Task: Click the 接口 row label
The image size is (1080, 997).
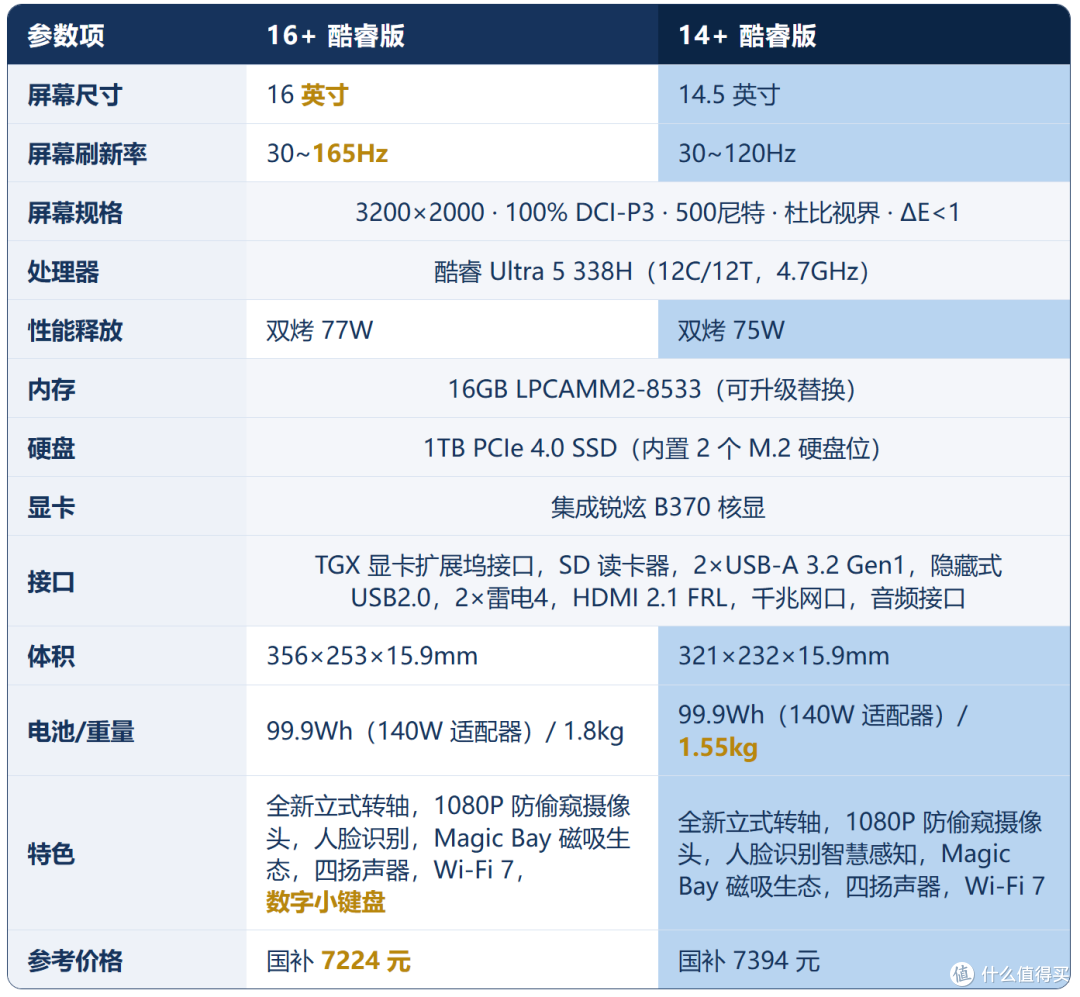Action: point(51,582)
